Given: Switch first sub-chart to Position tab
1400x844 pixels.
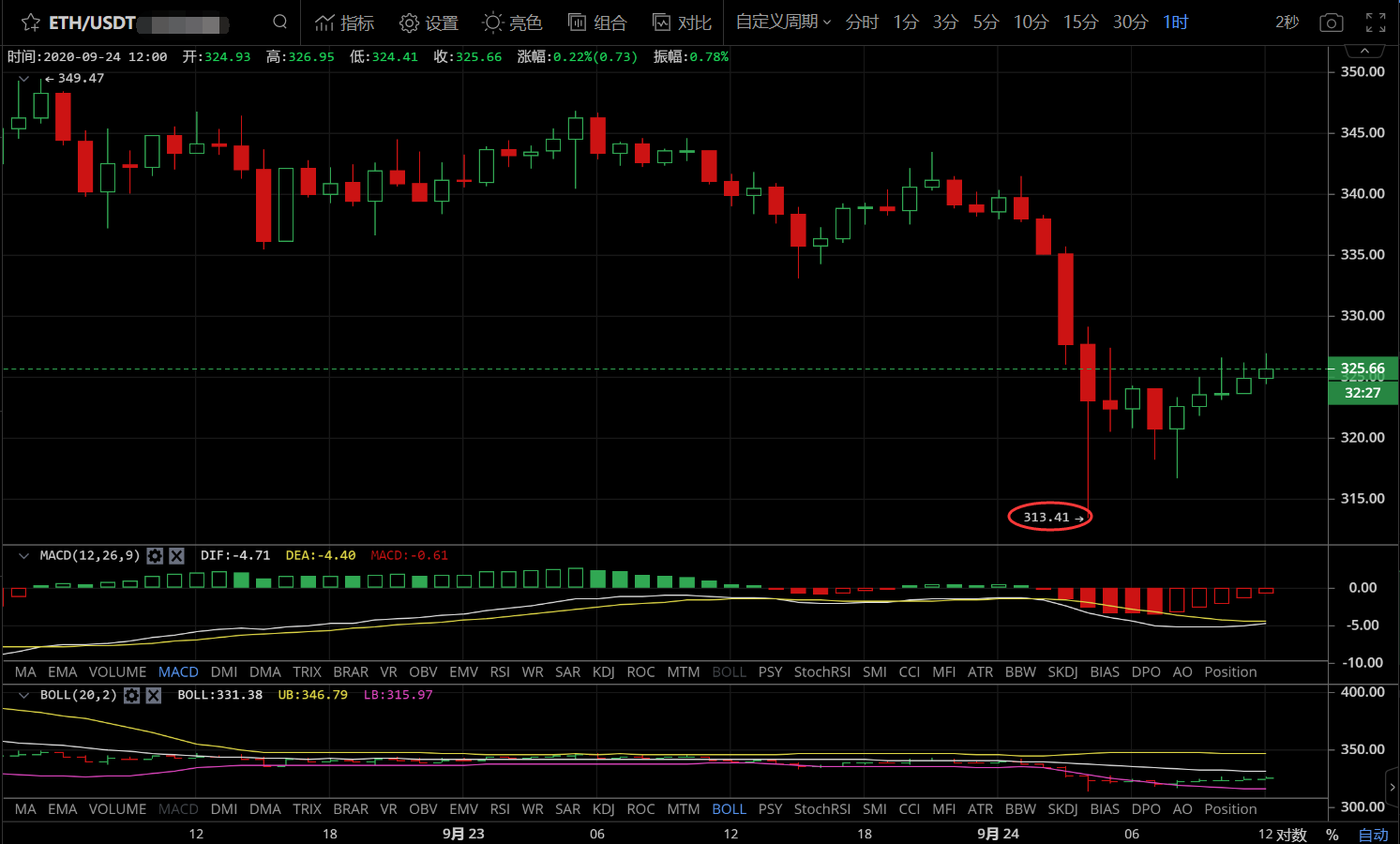Looking at the screenshot, I should [x=1230, y=672].
